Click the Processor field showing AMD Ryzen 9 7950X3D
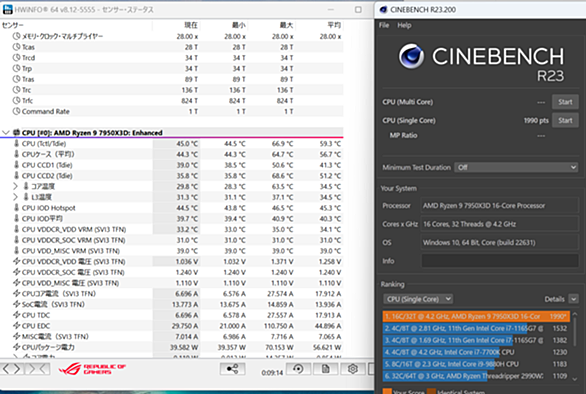The image size is (586, 394). point(500,205)
